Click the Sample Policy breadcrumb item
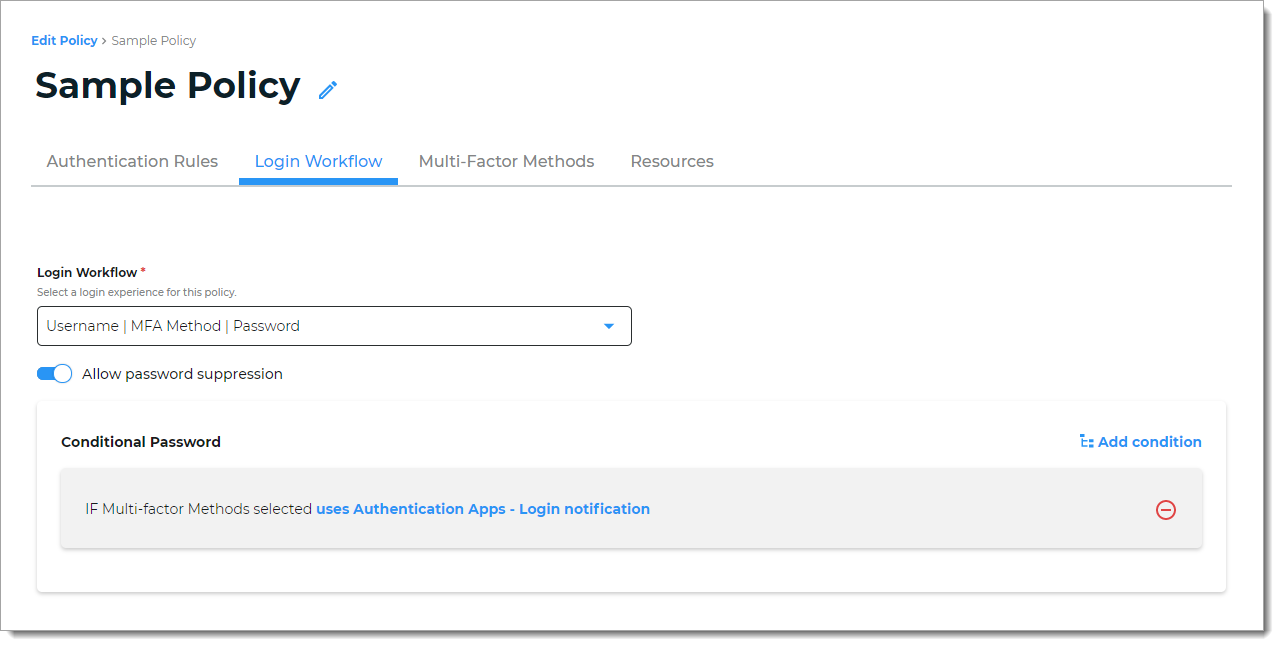The width and height of the screenshot is (1279, 646). click(153, 41)
